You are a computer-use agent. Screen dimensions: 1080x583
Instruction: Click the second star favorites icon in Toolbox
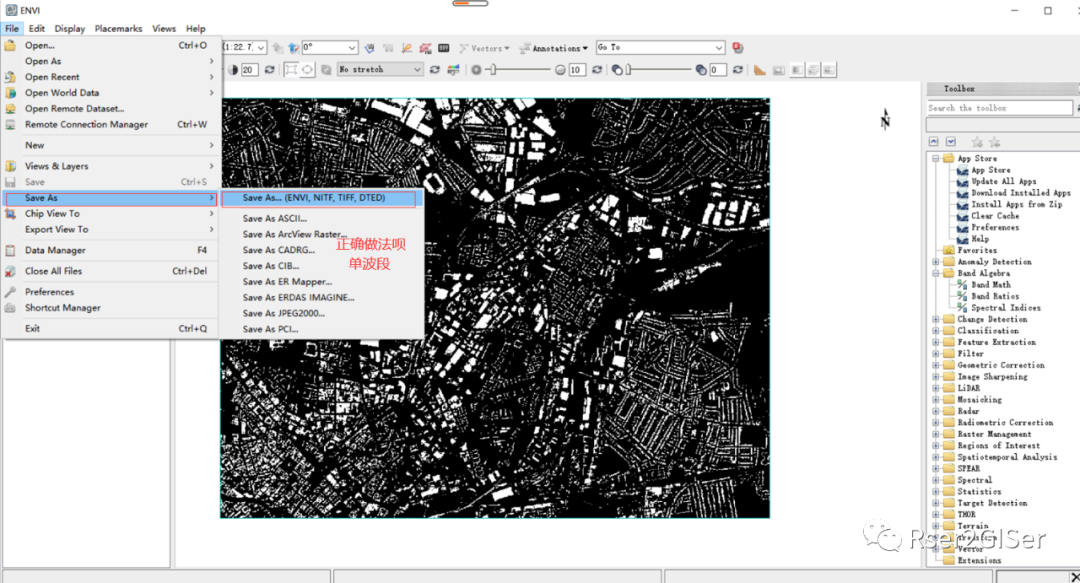(995, 142)
